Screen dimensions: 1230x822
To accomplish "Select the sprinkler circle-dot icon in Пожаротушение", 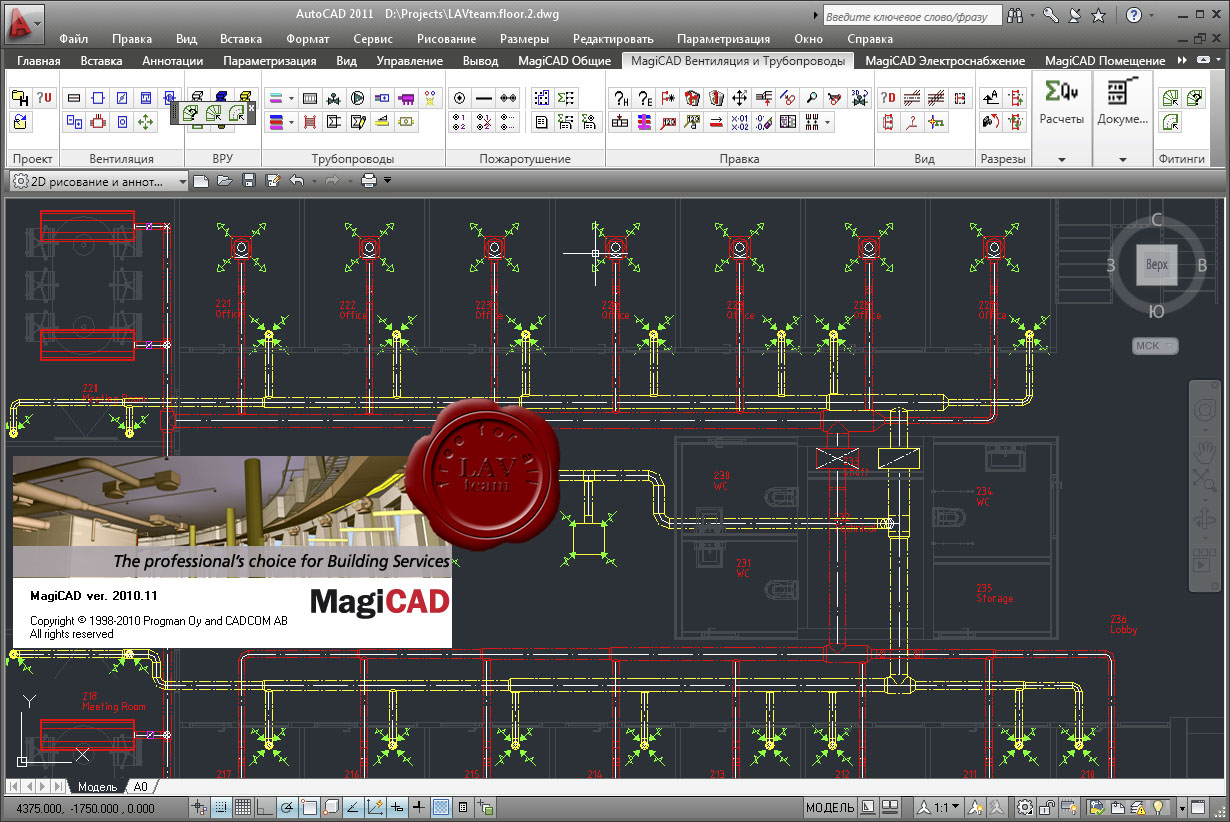I will point(459,98).
